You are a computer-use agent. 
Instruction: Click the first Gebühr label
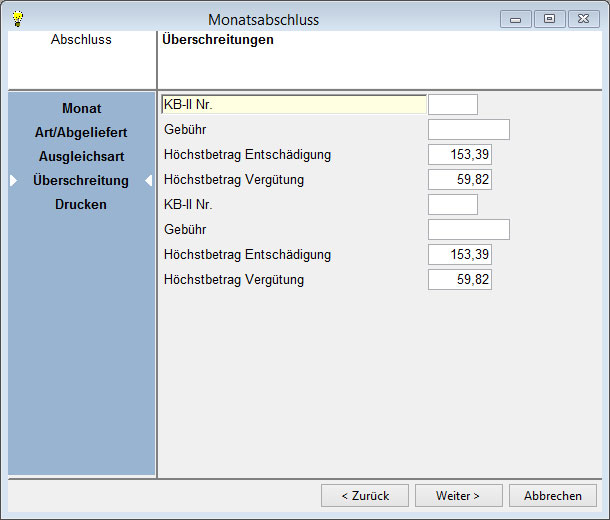coord(185,130)
